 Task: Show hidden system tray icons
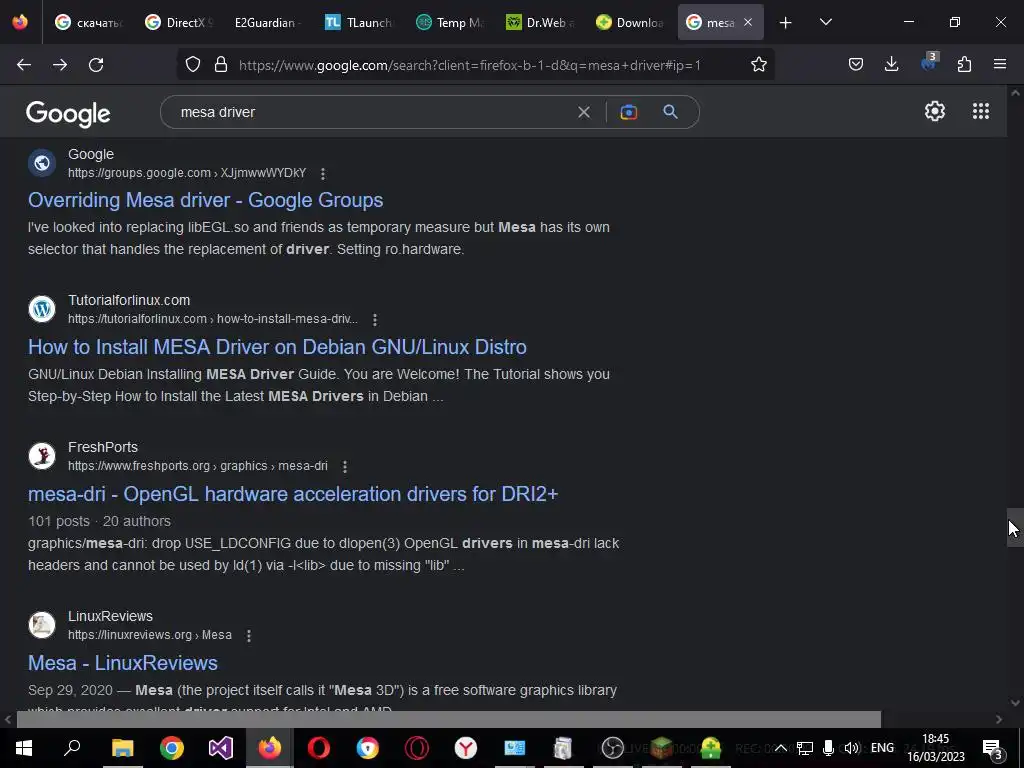coord(780,748)
